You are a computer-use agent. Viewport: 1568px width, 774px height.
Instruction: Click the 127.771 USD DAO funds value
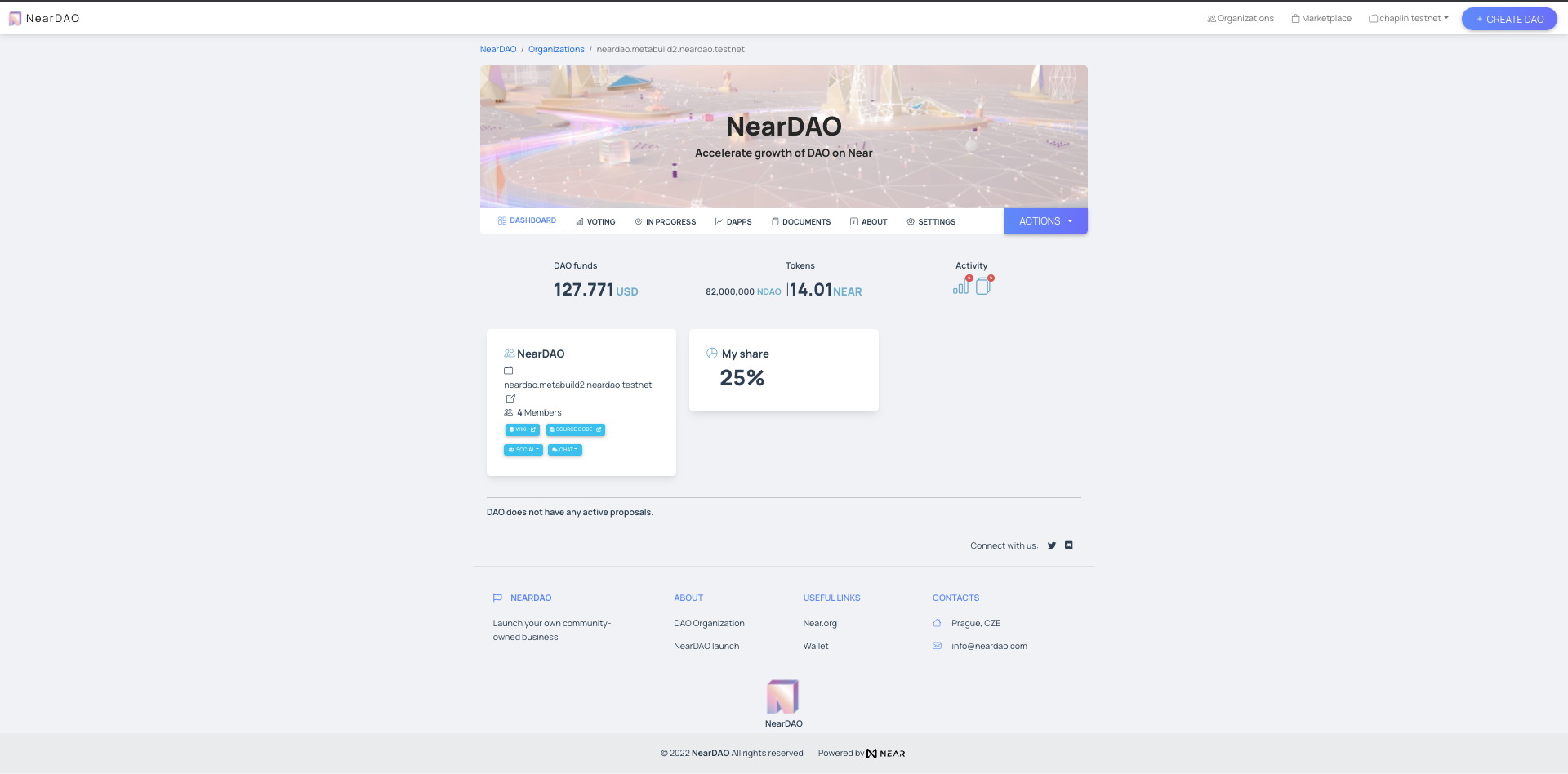point(596,290)
